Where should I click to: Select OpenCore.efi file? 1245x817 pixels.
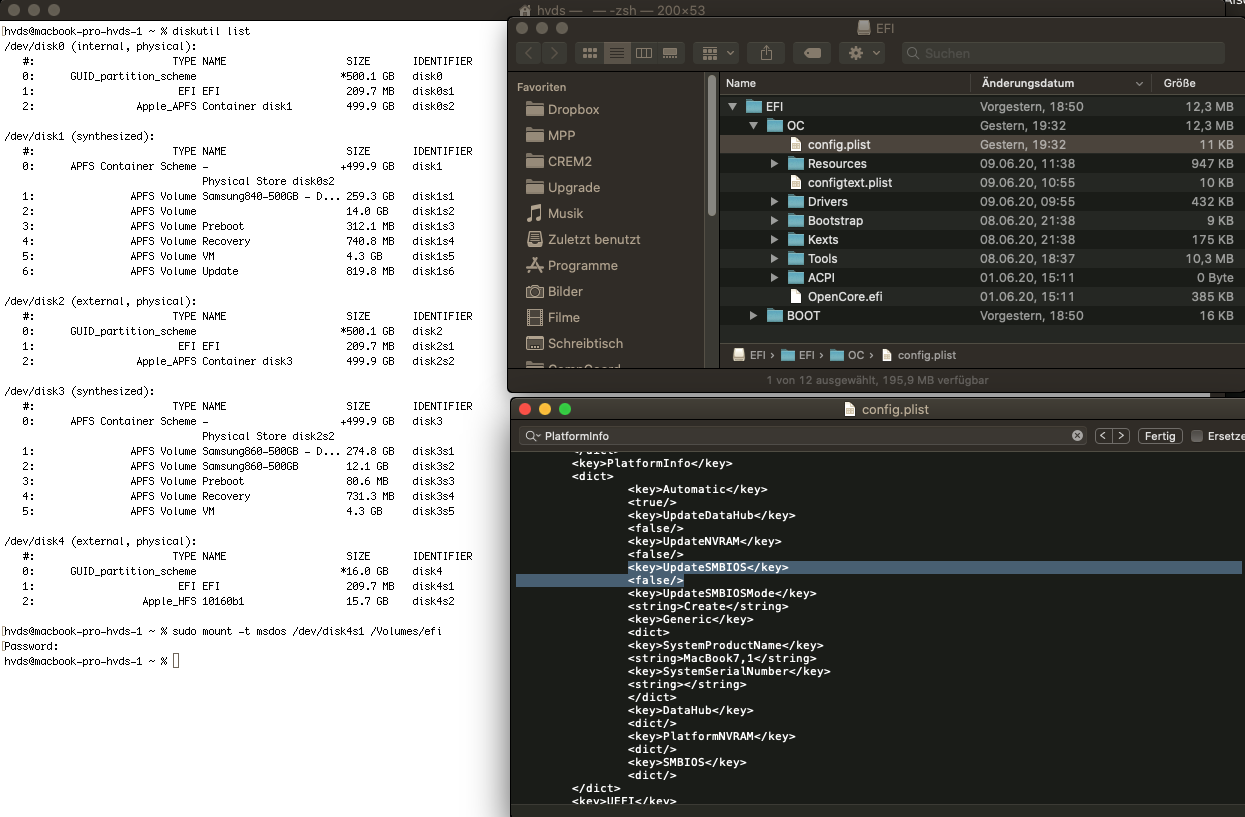tap(981, 297)
